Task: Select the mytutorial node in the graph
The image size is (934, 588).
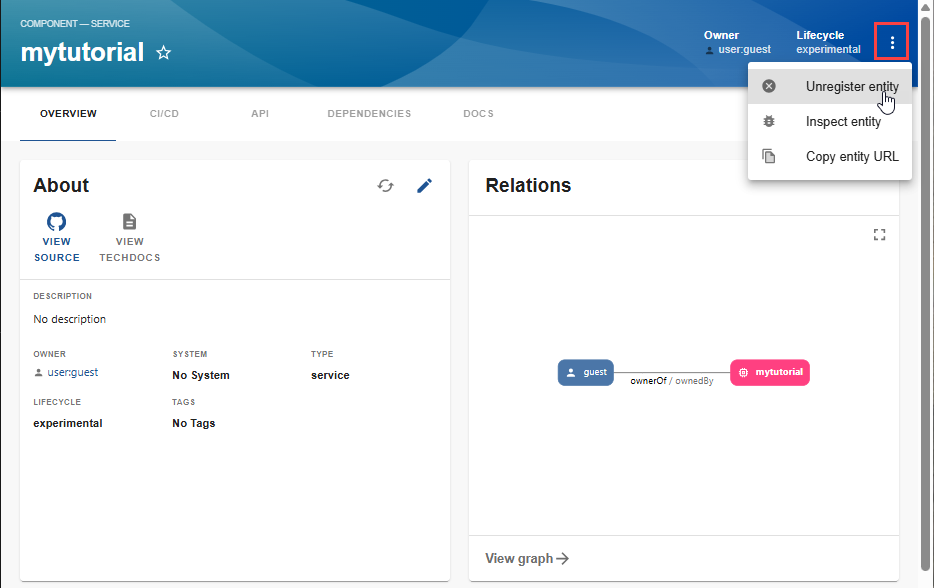Action: click(769, 372)
